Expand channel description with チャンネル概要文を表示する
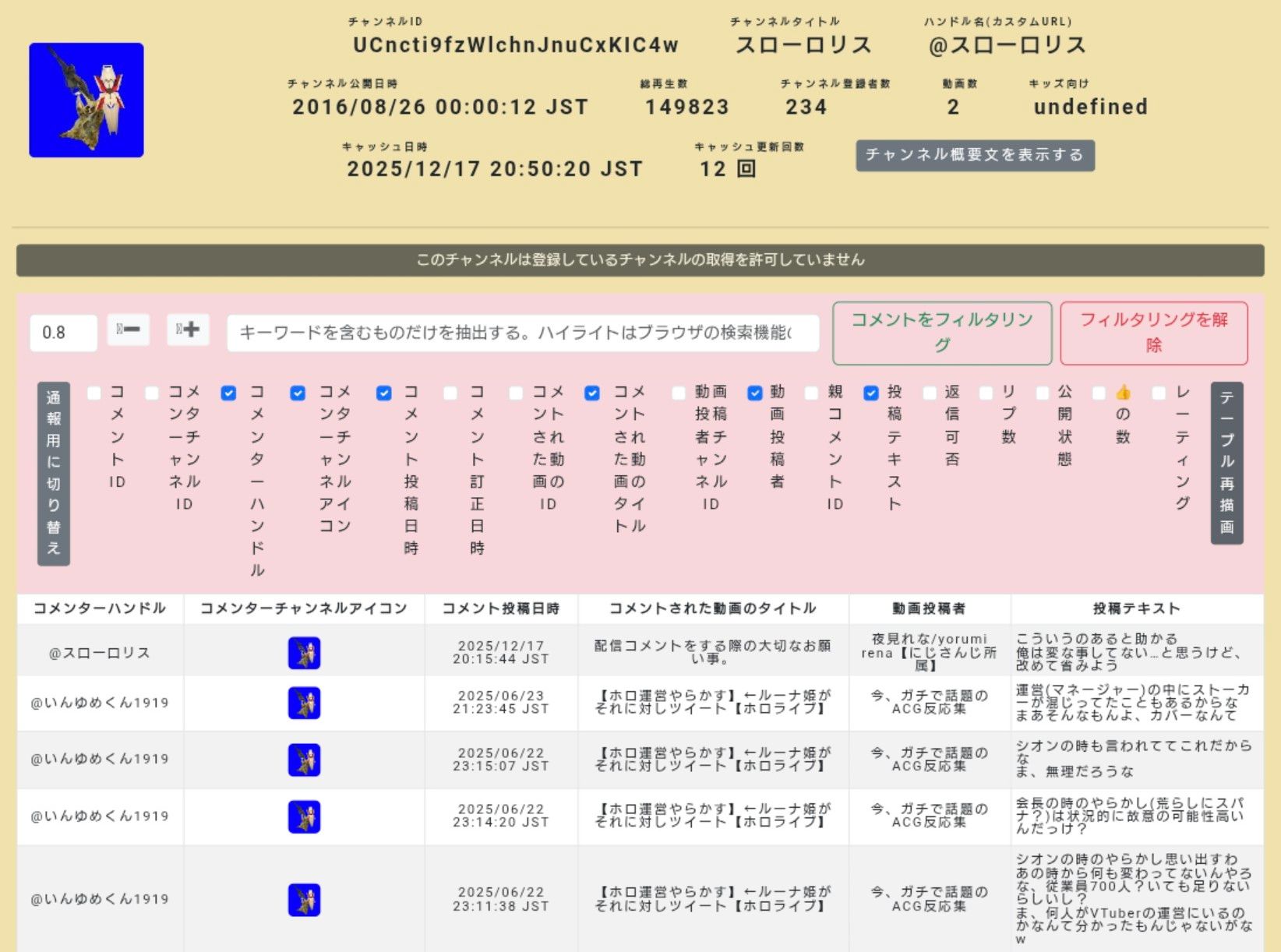This screenshot has width=1281, height=952. point(975,155)
